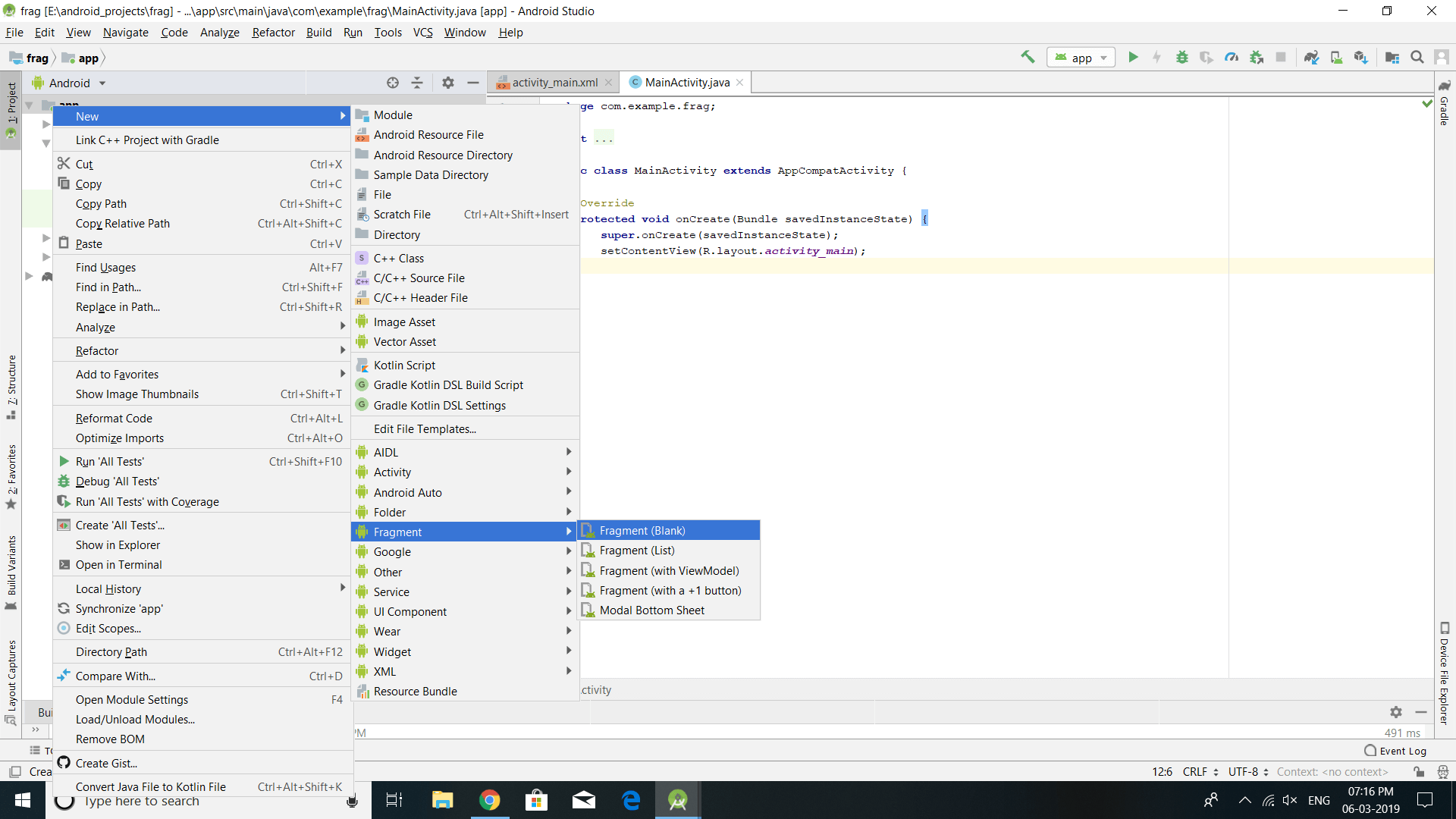Choose Edit File Templates...

pos(464,428)
